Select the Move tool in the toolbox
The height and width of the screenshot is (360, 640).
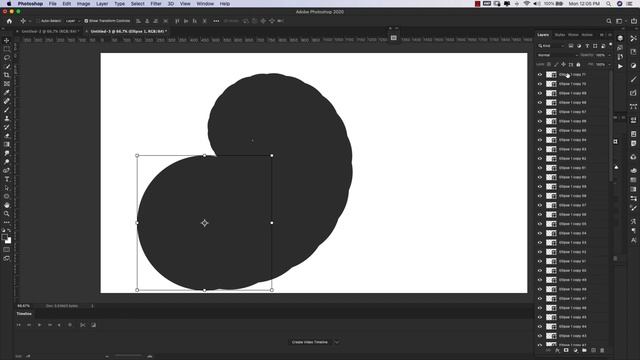tap(7, 40)
